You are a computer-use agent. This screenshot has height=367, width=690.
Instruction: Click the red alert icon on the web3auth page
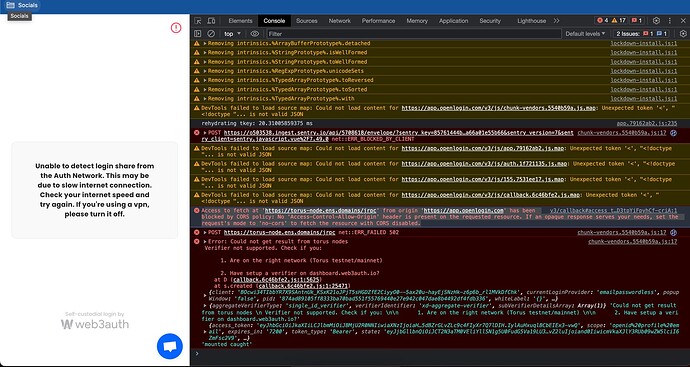point(176,28)
